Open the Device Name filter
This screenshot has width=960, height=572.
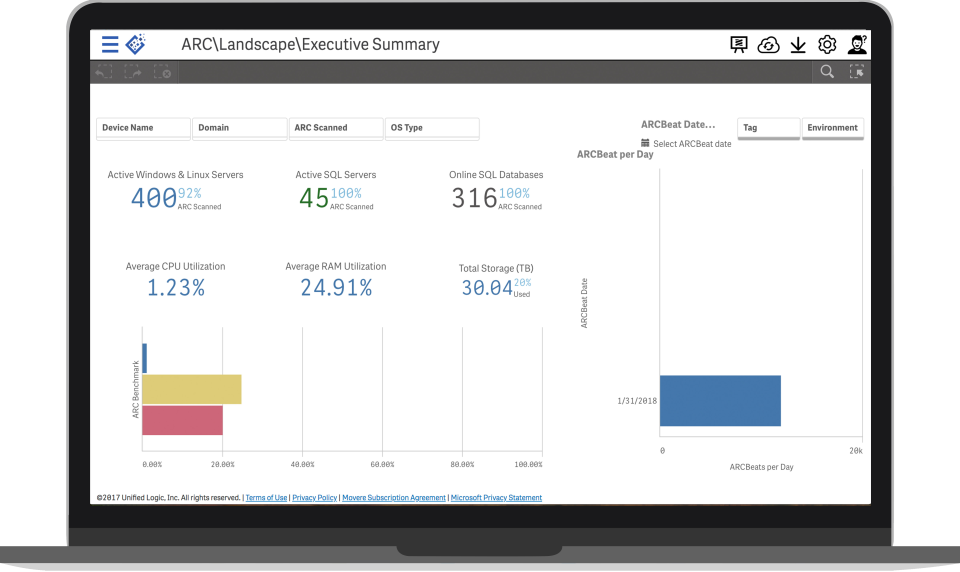pyautogui.click(x=143, y=128)
